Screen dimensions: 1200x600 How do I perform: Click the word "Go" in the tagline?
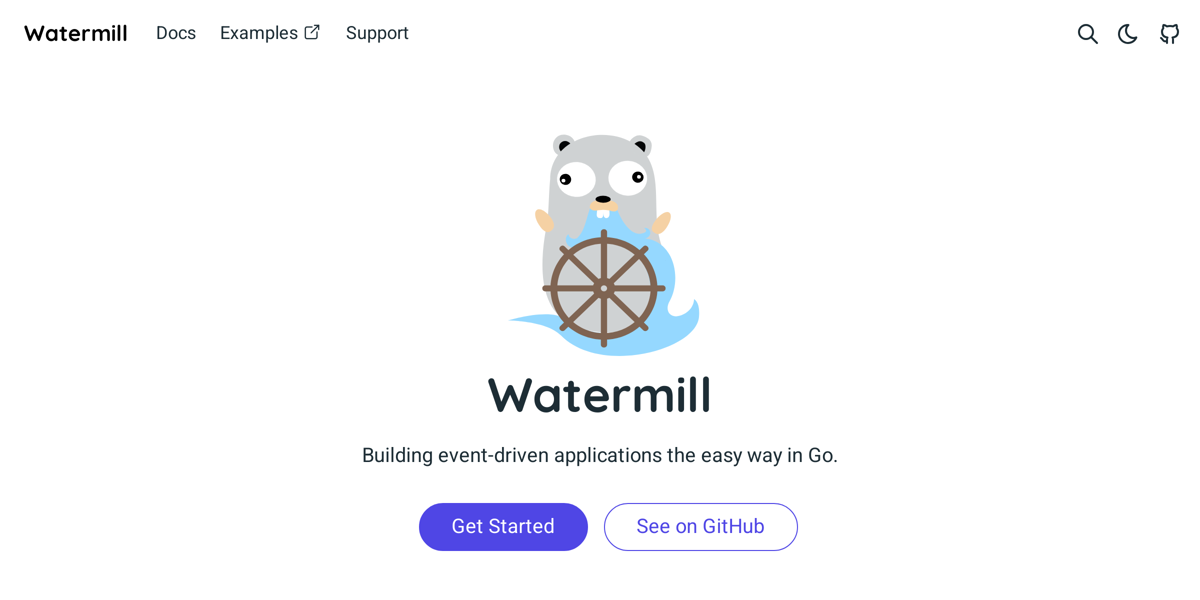click(820, 455)
